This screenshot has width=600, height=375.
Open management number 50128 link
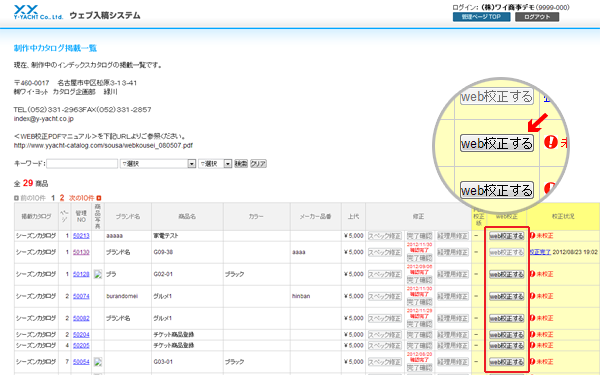(81, 274)
